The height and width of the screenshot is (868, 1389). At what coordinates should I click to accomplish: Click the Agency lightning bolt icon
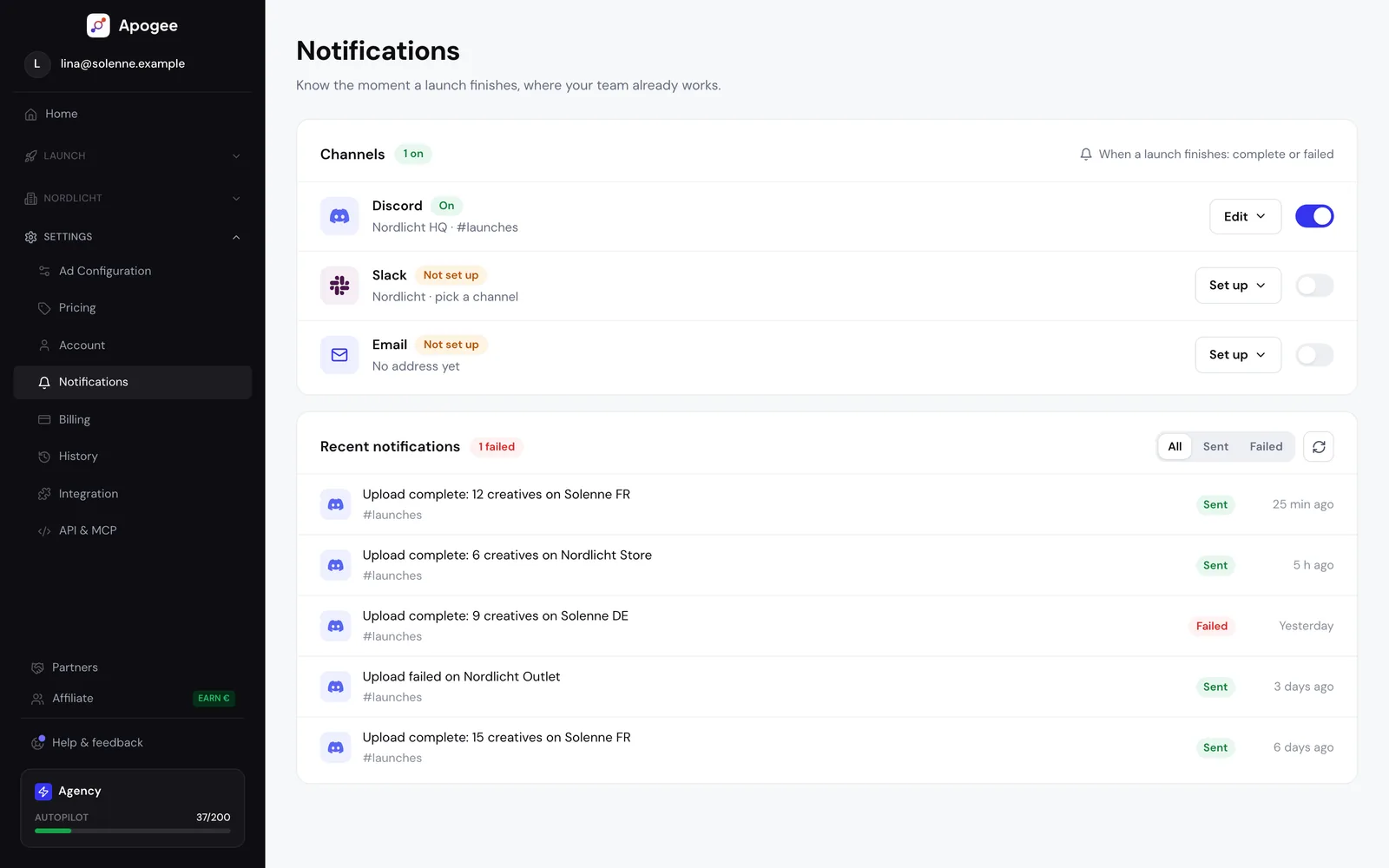[x=43, y=792]
